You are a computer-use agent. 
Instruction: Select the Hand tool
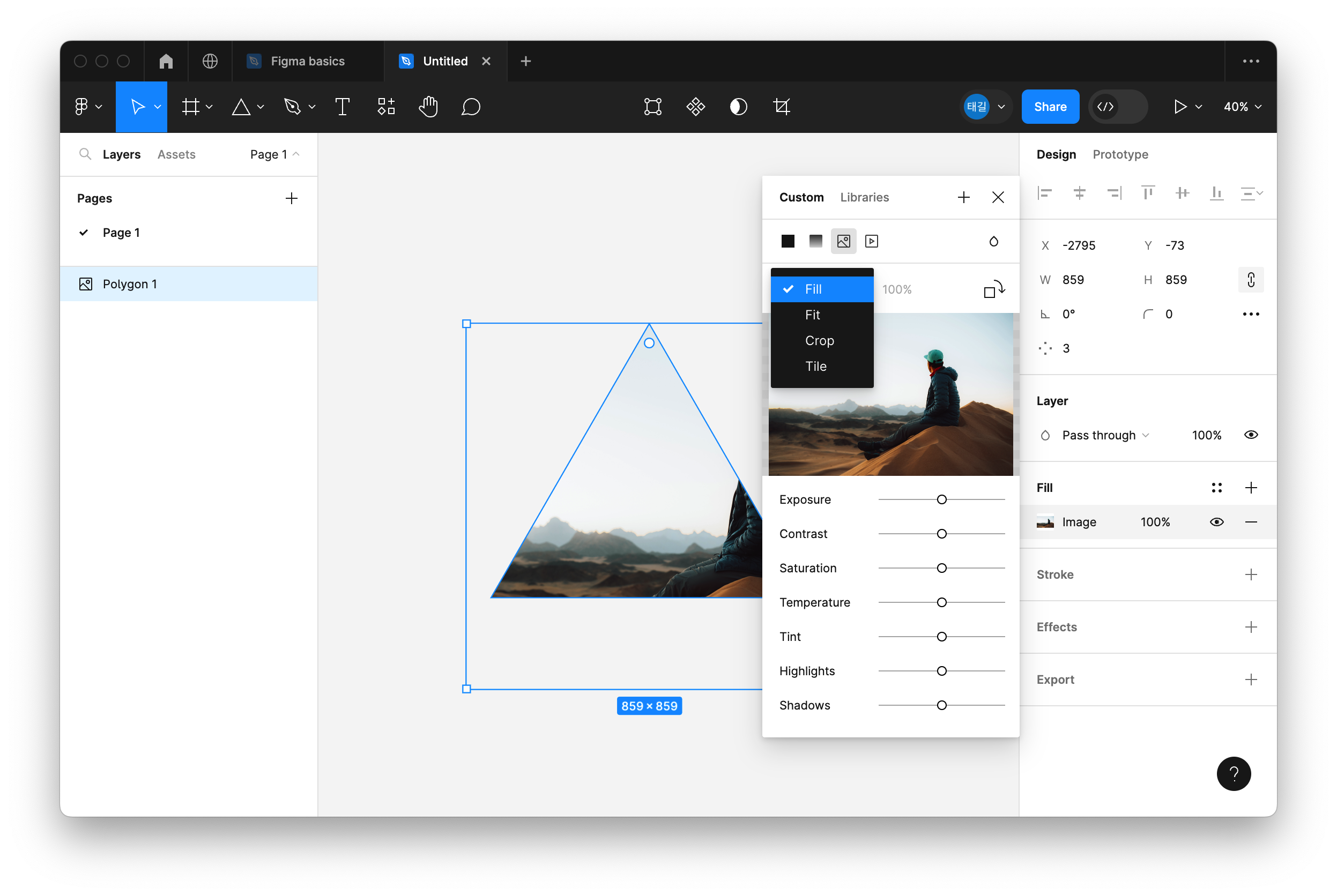428,107
